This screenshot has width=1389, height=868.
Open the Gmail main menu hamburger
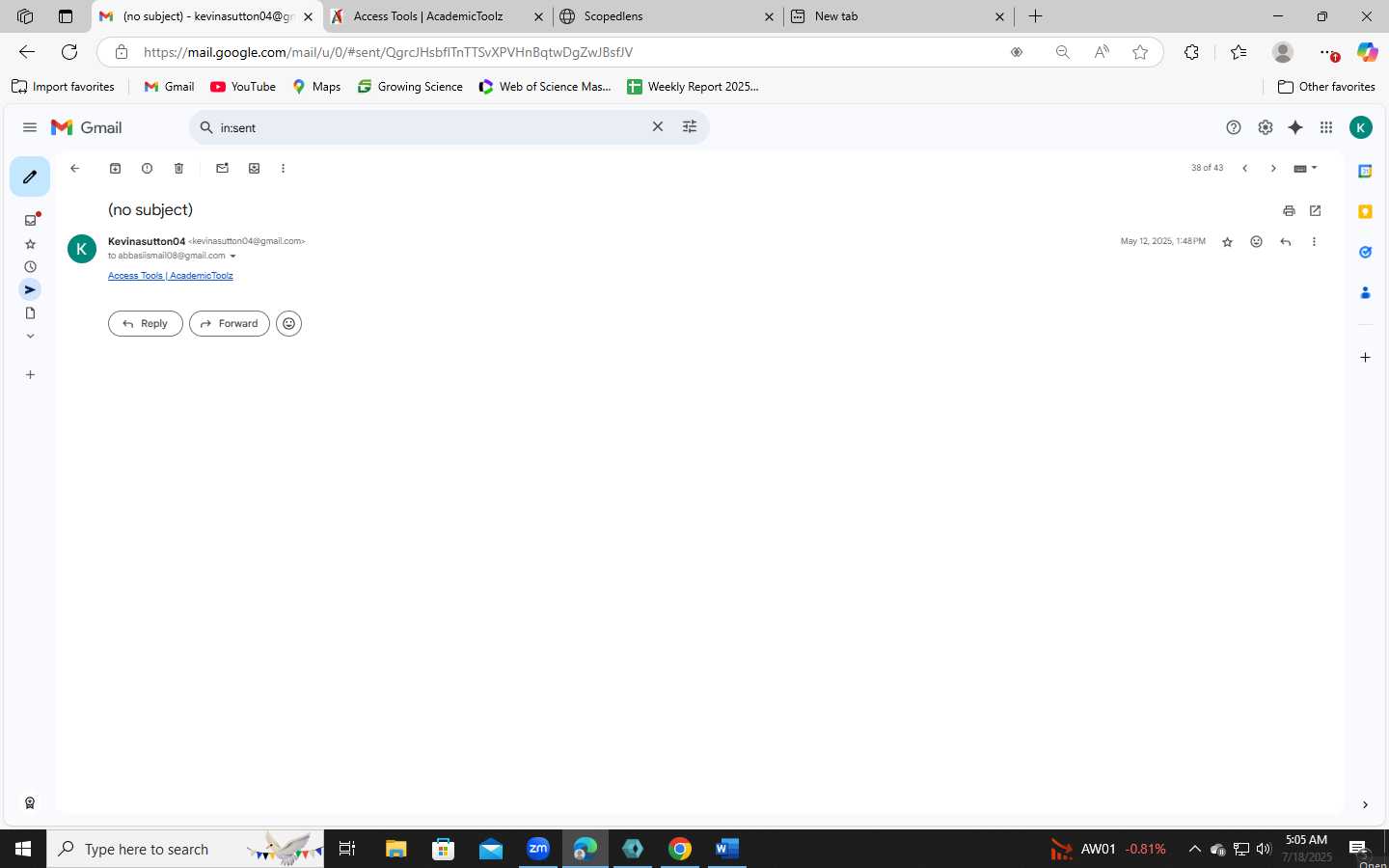click(30, 127)
